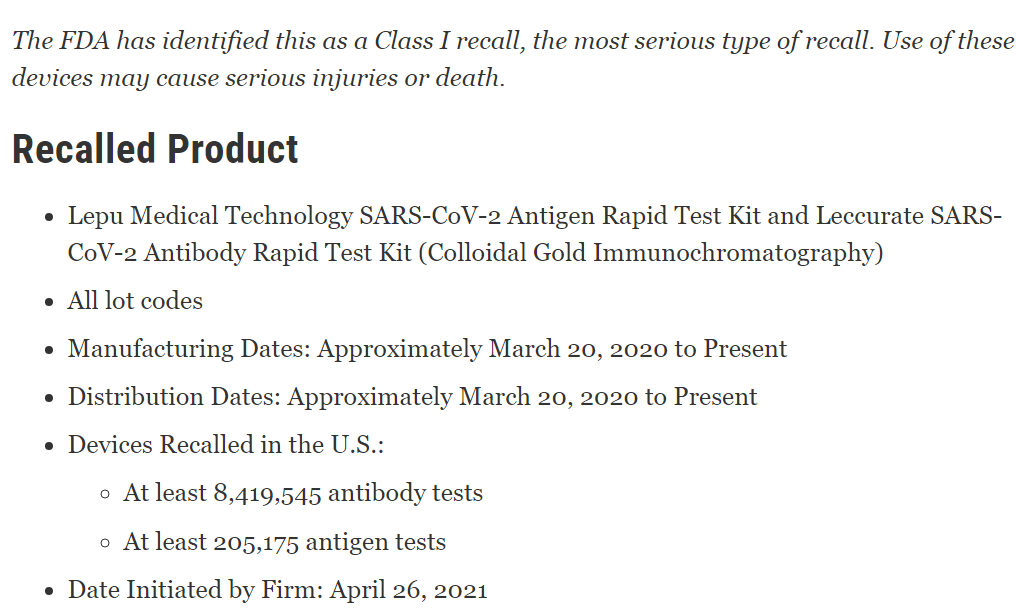Click 'devices may cause serious injuries or death'

pyautogui.click(x=258, y=78)
